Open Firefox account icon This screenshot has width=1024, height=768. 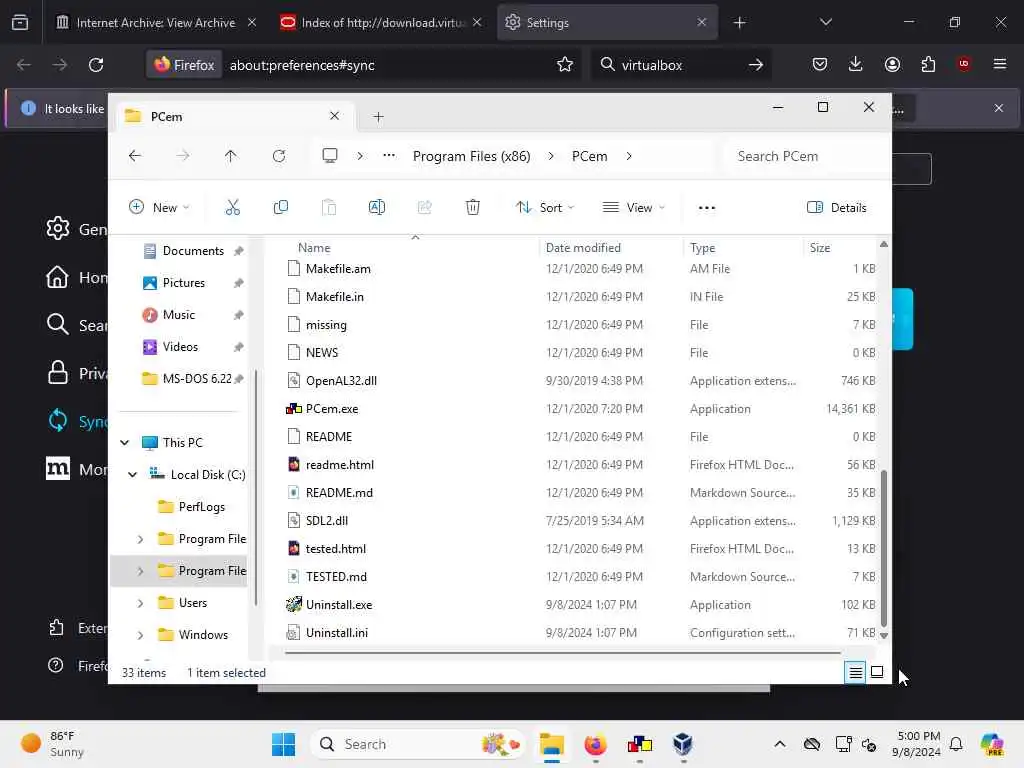[892, 65]
